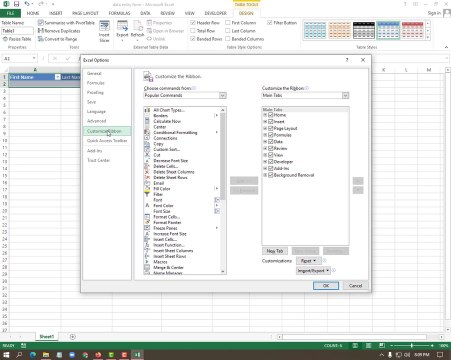The width and height of the screenshot is (451, 360).
Task: Open File Explorer from taskbar
Action: (46, 355)
